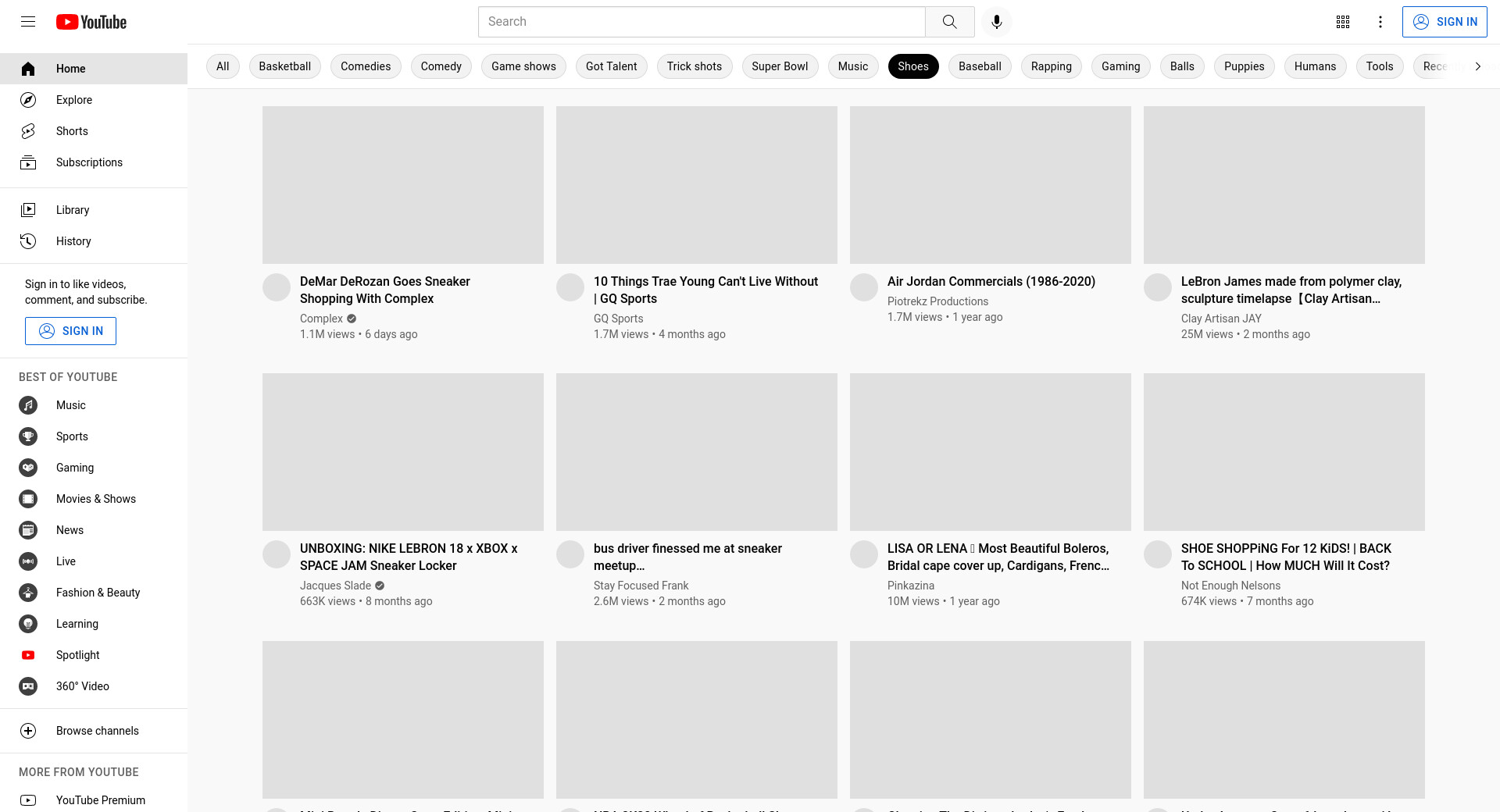Select the Comedies chip
Viewport: 1500px width, 812px height.
click(366, 66)
